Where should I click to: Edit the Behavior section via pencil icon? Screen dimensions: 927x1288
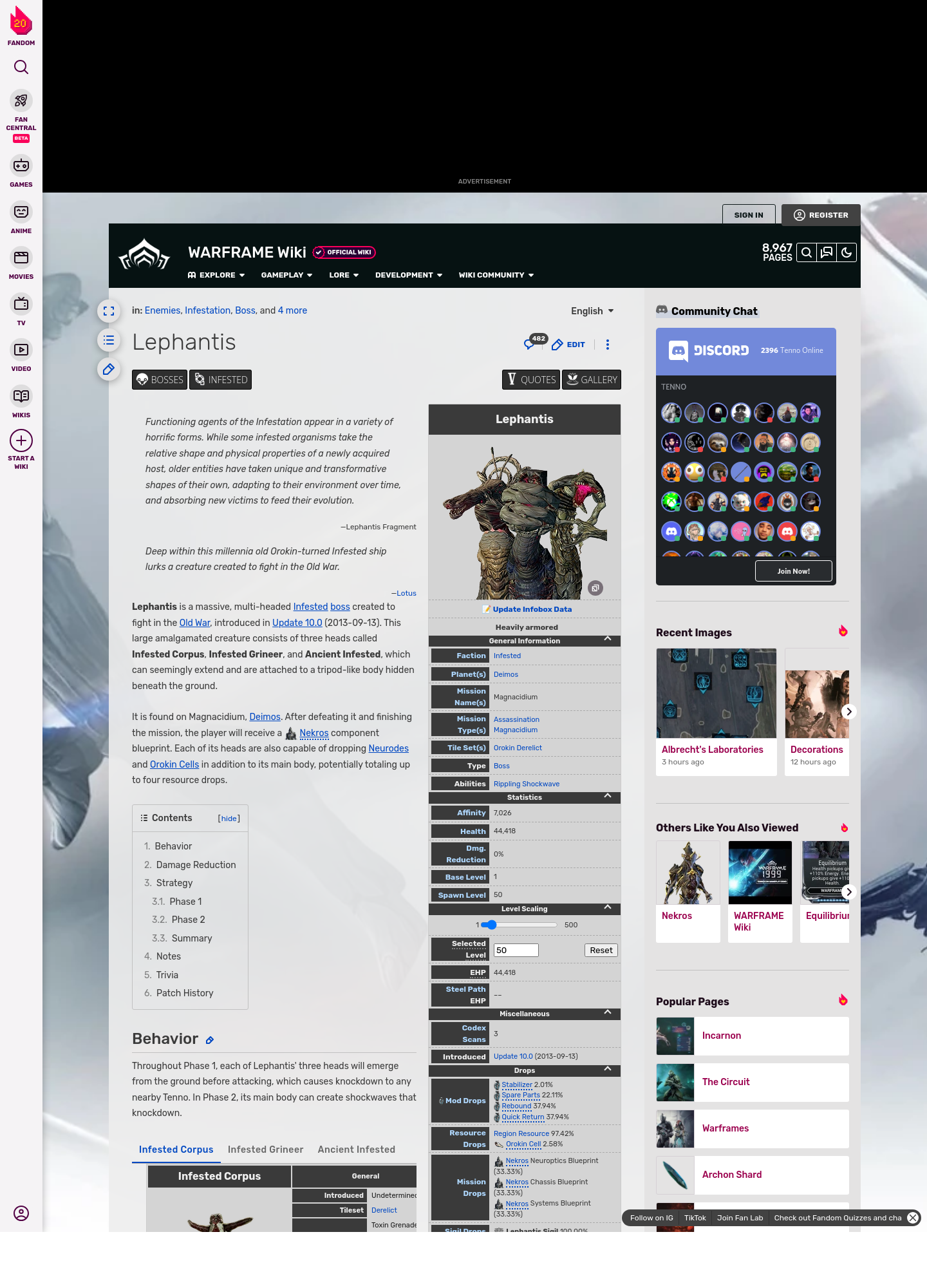point(209,1040)
